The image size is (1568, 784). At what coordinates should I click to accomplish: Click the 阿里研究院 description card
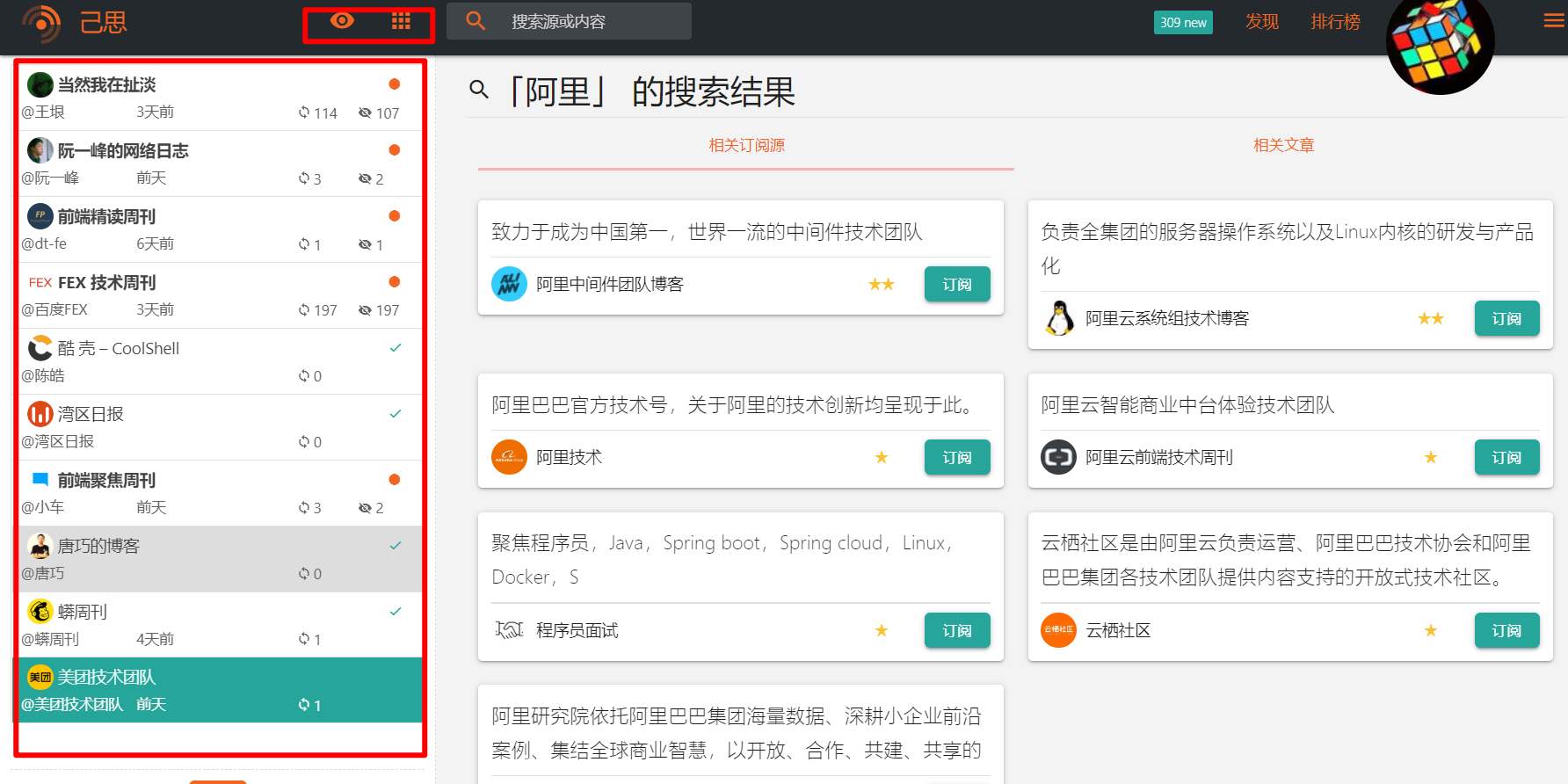click(x=741, y=734)
